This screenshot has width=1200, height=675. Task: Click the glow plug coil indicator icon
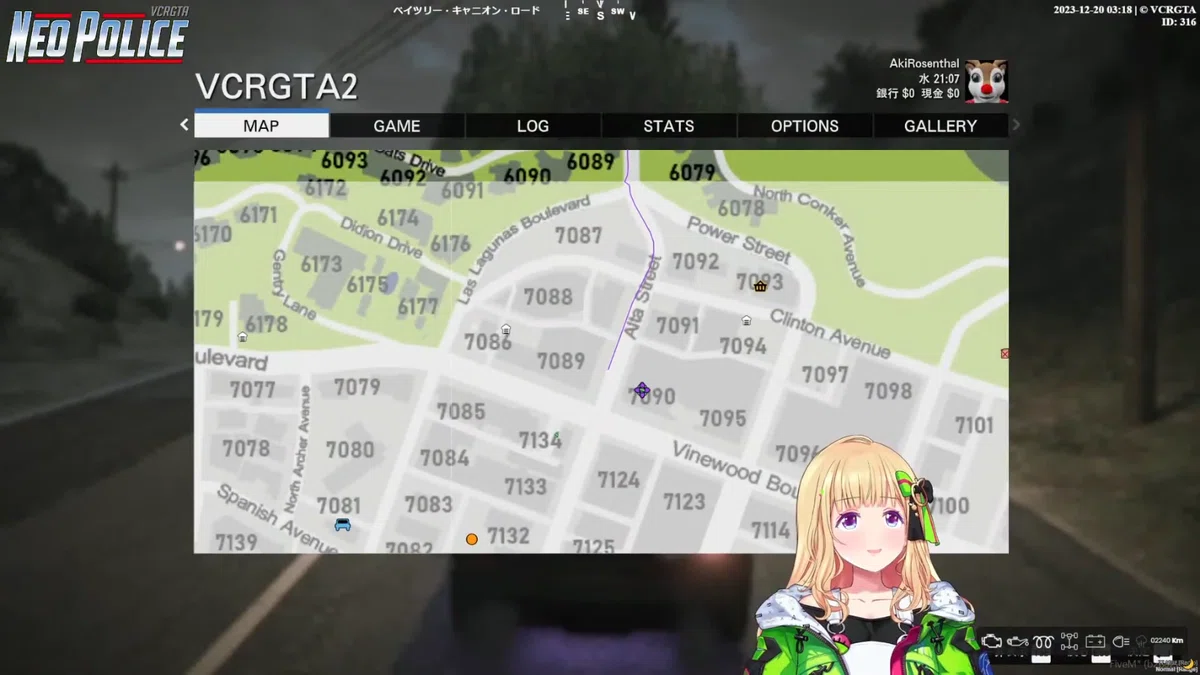coord(1043,641)
